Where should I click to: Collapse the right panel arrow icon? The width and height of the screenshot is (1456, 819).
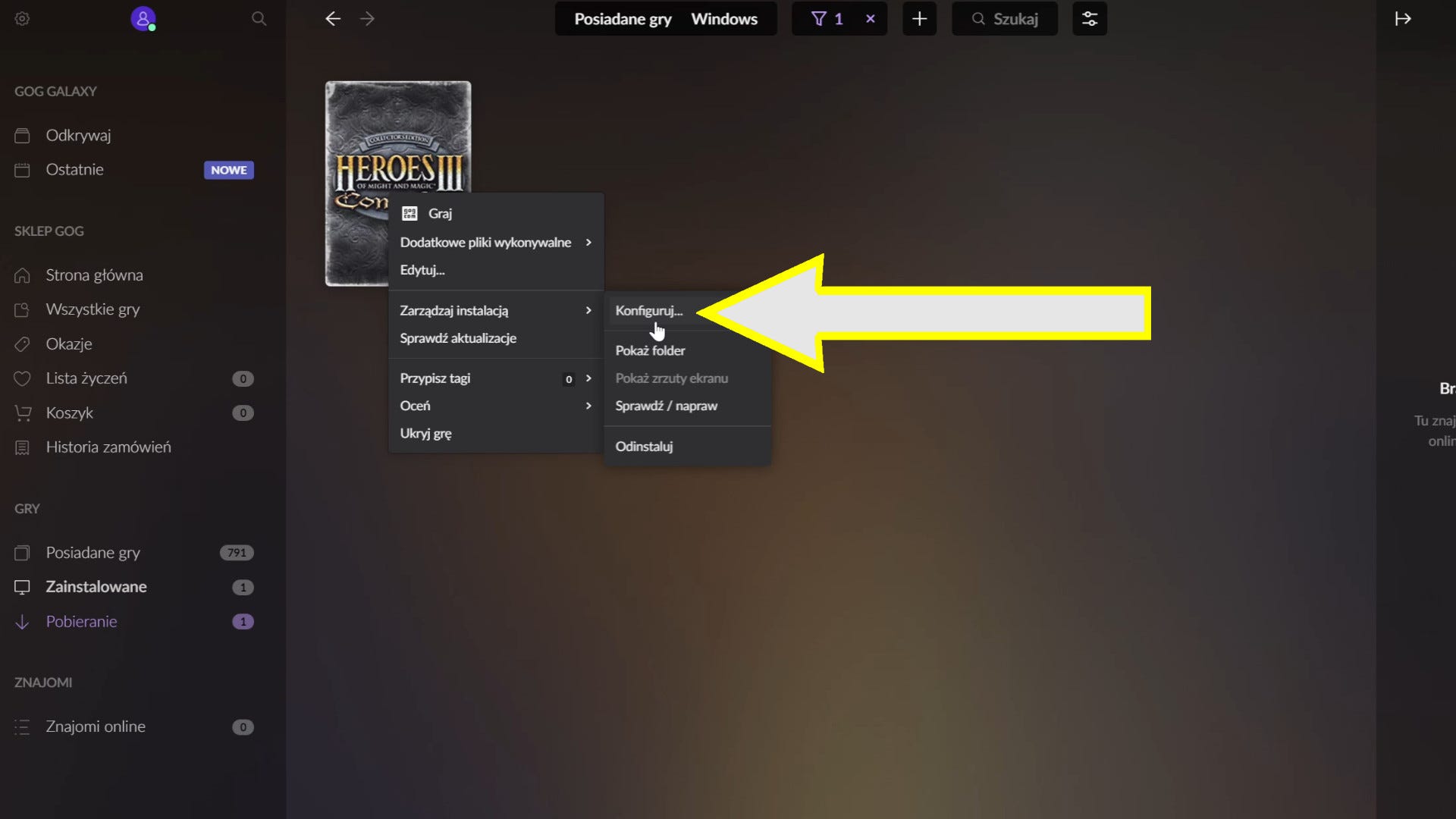click(x=1403, y=19)
